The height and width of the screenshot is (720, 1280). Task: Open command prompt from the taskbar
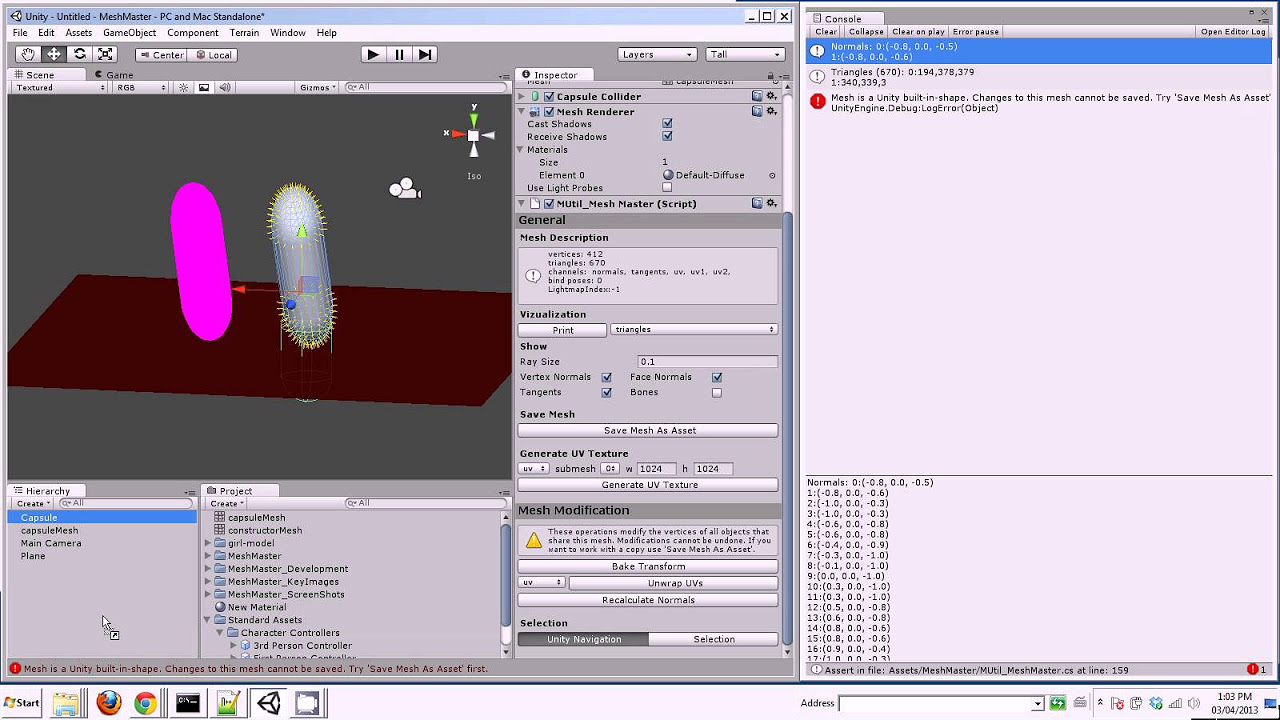pyautogui.click(x=187, y=704)
